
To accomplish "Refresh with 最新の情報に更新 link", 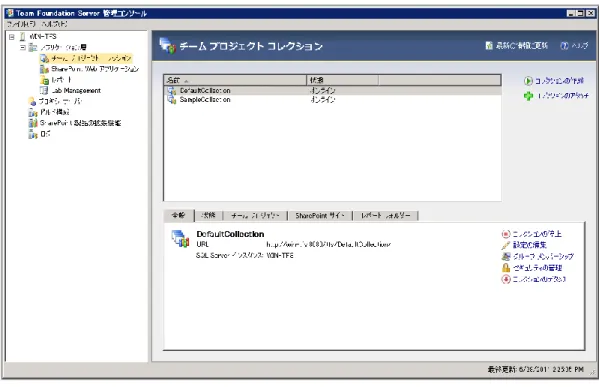I will coord(521,46).
